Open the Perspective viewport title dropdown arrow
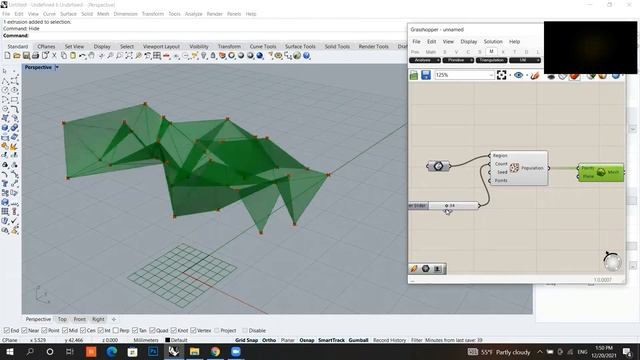The width and height of the screenshot is (640, 360). (x=57, y=67)
